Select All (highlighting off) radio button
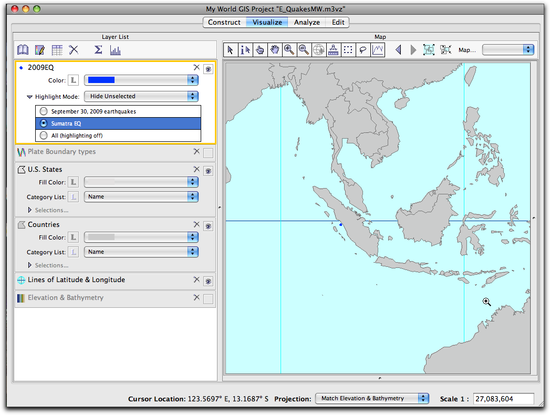The width and height of the screenshot is (550, 415). tap(43, 135)
